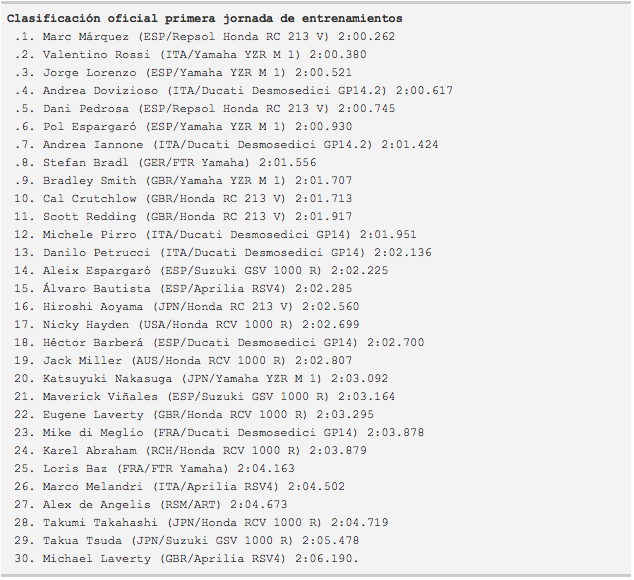Select the Jorge Lorenzo line
634x580 pixels.
pos(183,72)
